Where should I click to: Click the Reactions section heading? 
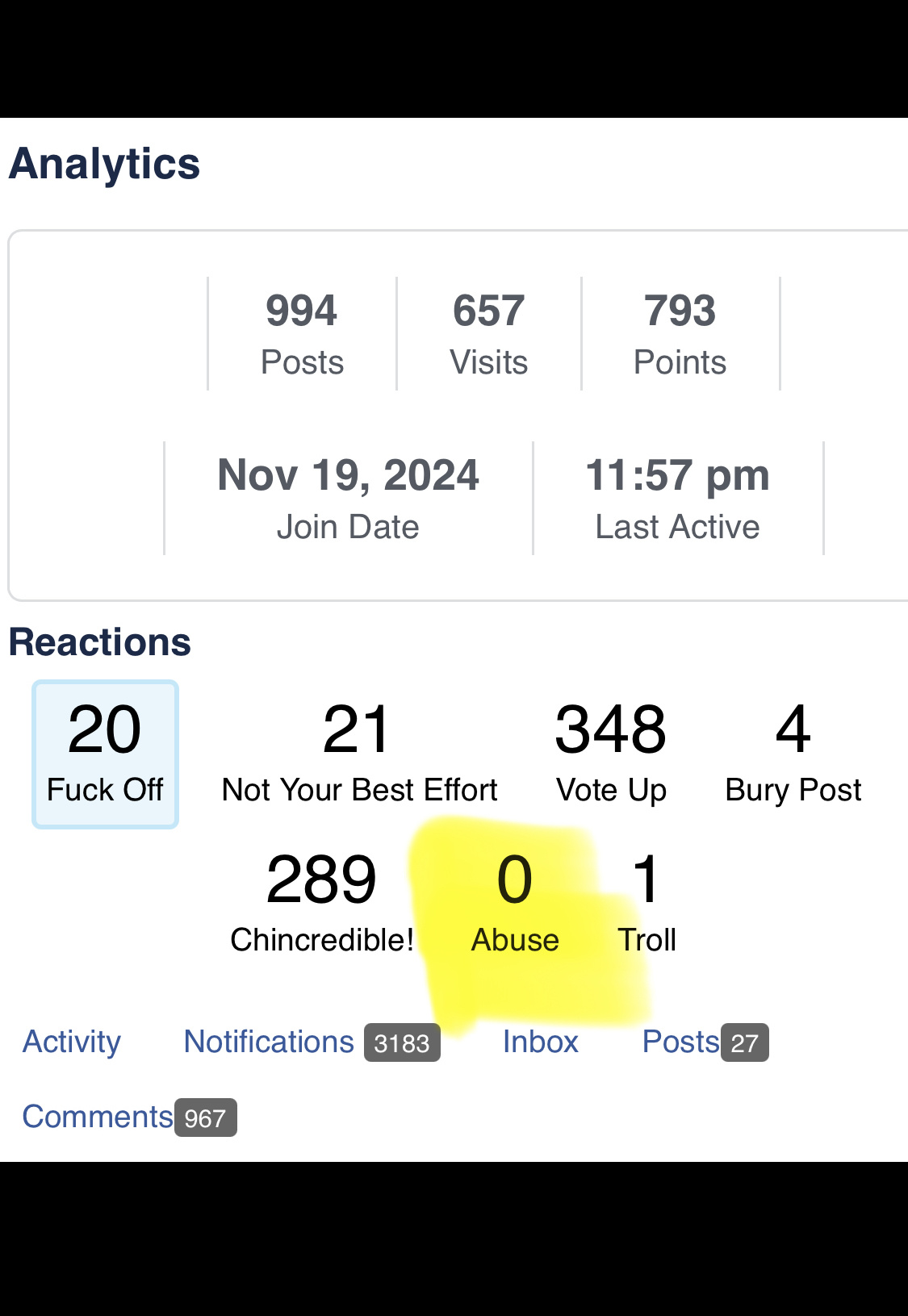[x=99, y=642]
